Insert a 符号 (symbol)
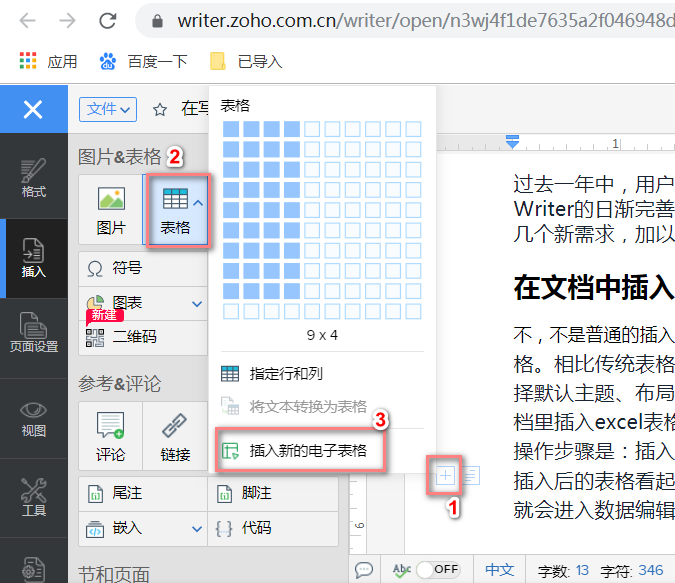The height and width of the screenshot is (583, 675). coord(143,269)
